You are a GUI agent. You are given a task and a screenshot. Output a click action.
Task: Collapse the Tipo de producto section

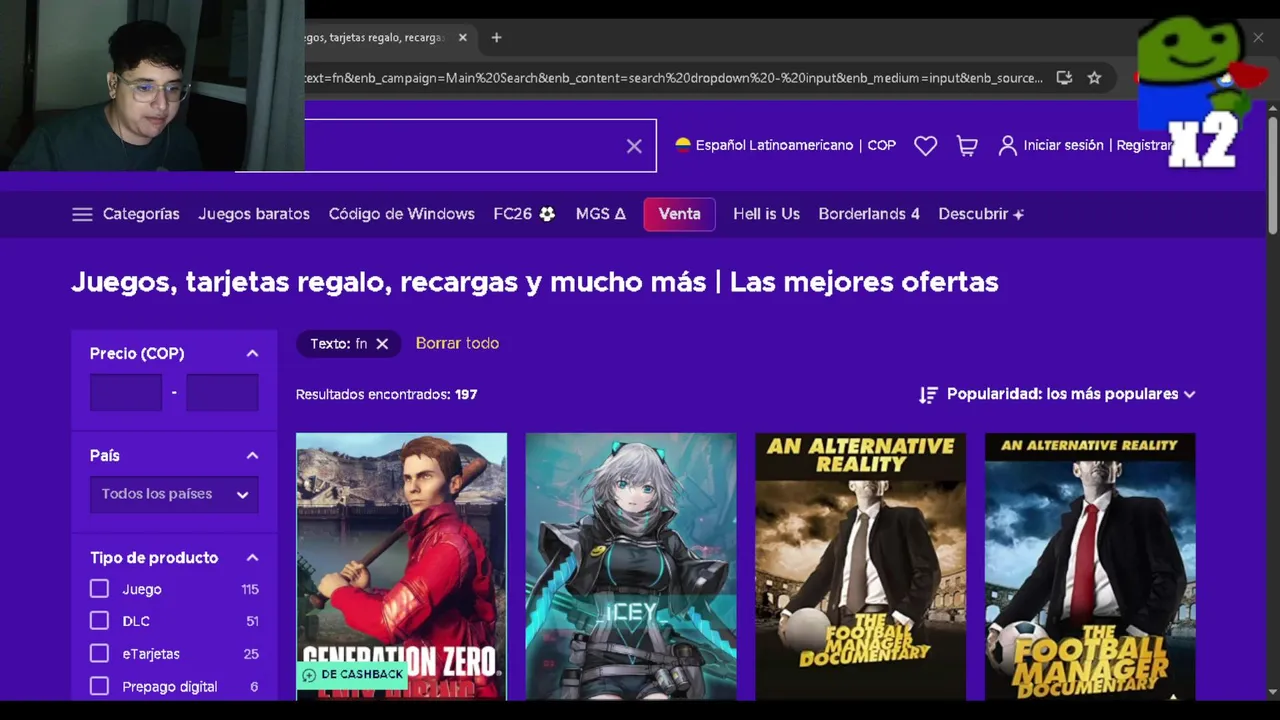point(252,557)
